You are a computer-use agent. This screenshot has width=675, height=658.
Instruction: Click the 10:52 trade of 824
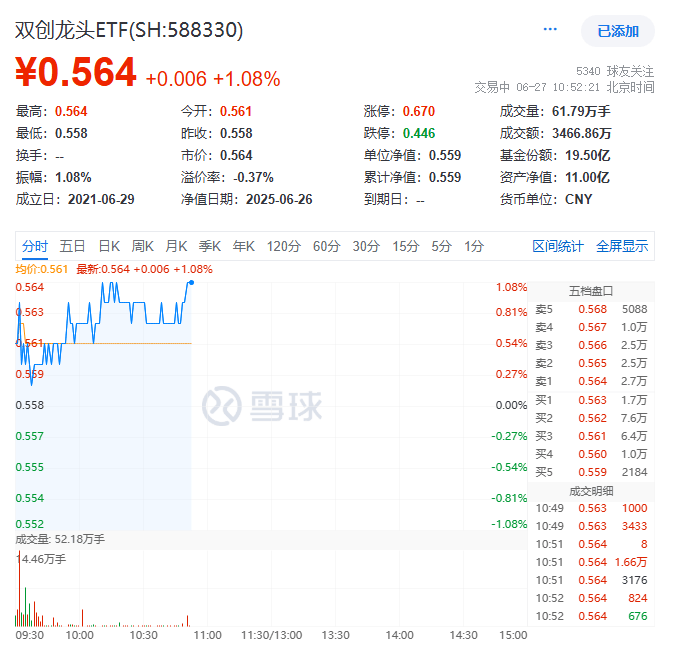[591, 599]
